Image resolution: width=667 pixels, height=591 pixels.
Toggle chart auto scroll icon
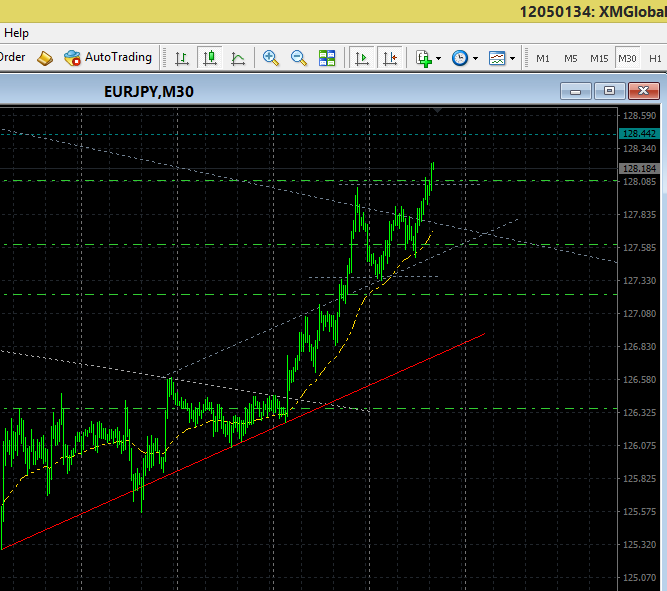pyautogui.click(x=362, y=58)
